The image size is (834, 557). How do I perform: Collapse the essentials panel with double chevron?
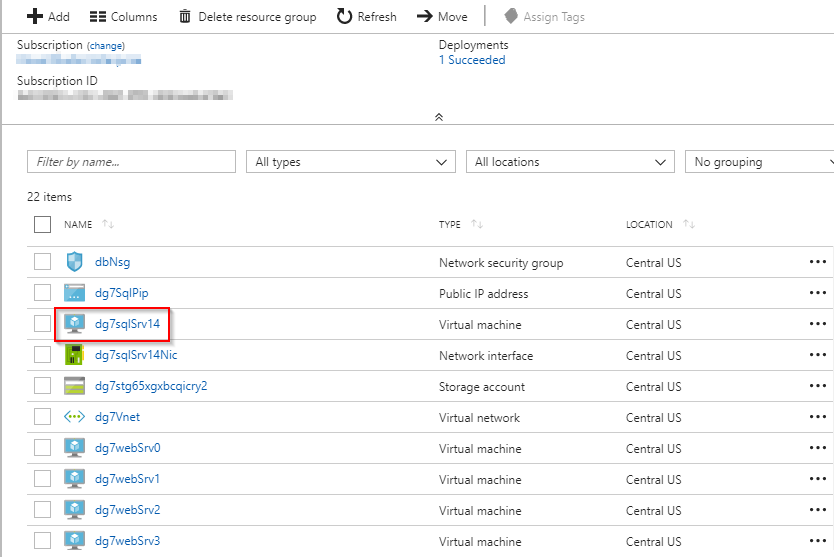coord(439,117)
